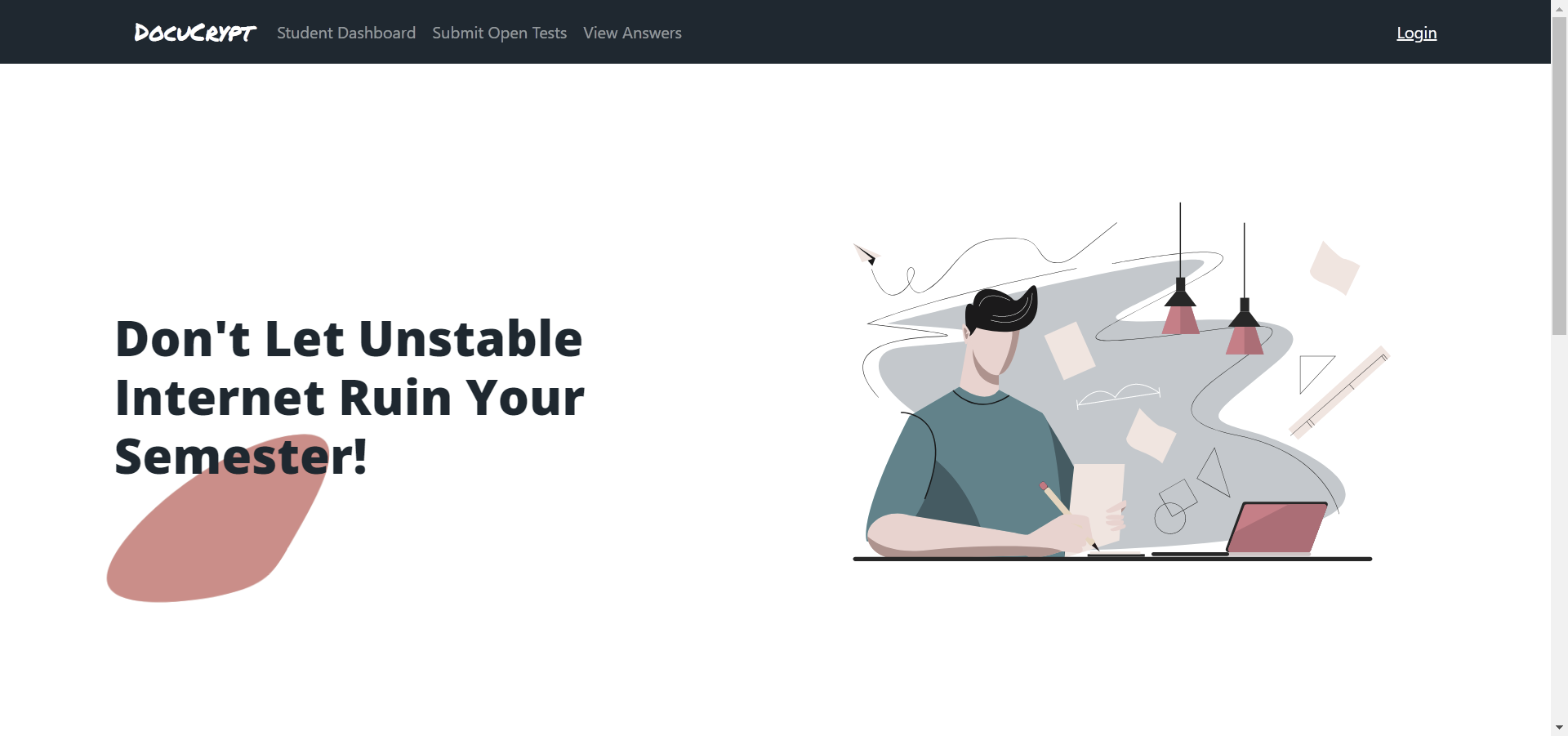
Task: Click the Login link
Action: coord(1415,33)
